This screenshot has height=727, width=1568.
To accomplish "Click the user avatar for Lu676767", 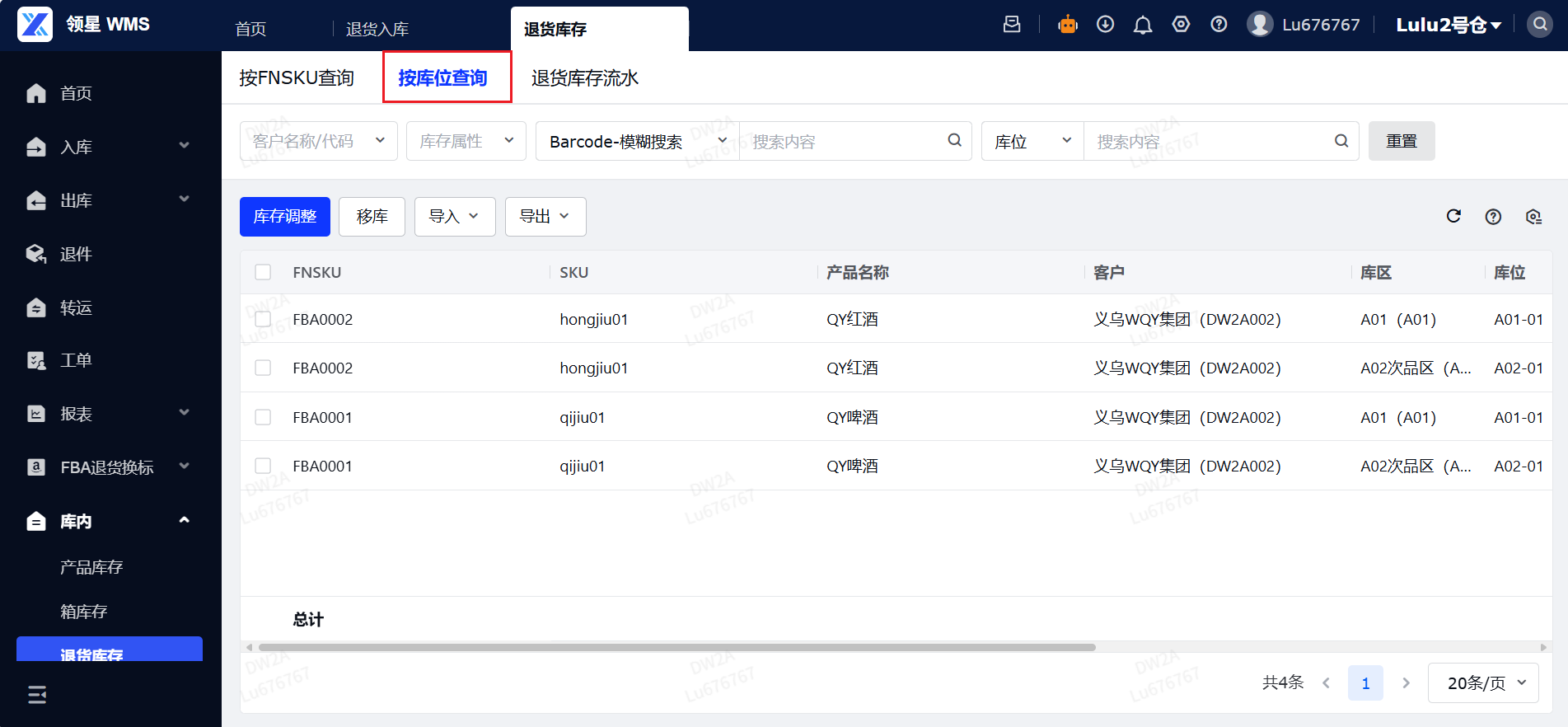I will coord(1260,24).
